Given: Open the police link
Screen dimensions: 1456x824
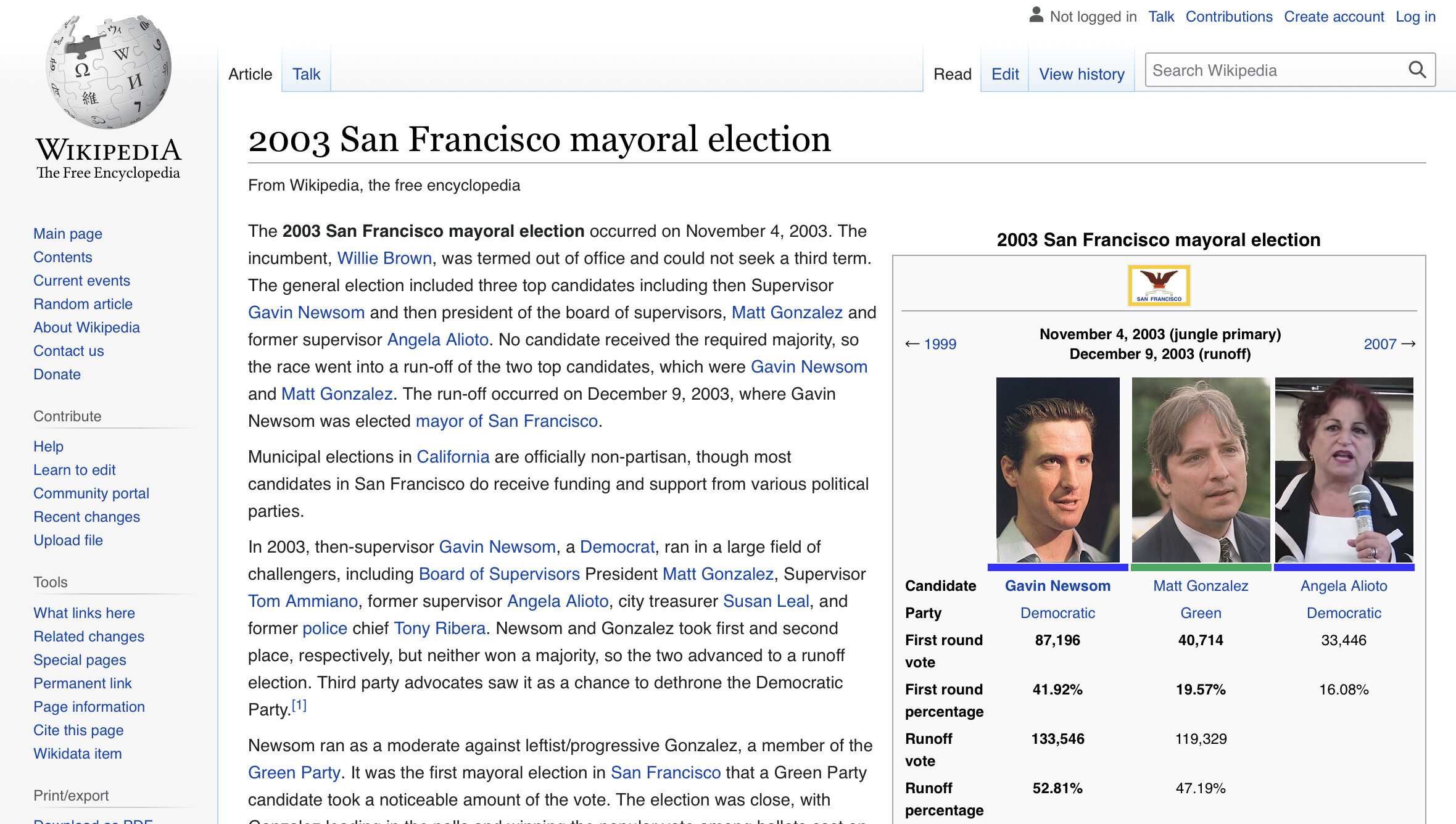Looking at the screenshot, I should pyautogui.click(x=325, y=628).
